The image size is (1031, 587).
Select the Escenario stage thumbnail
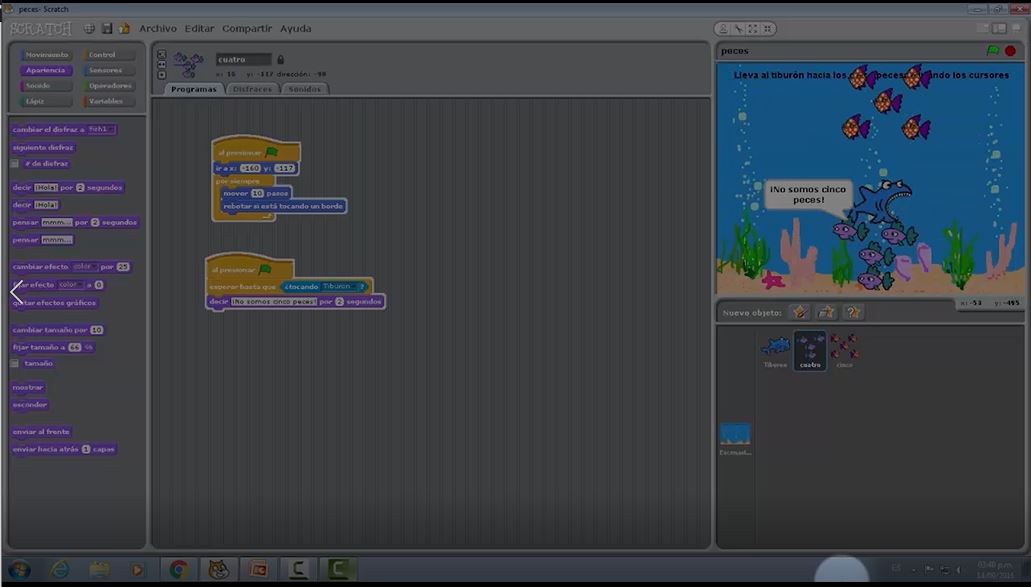735,438
